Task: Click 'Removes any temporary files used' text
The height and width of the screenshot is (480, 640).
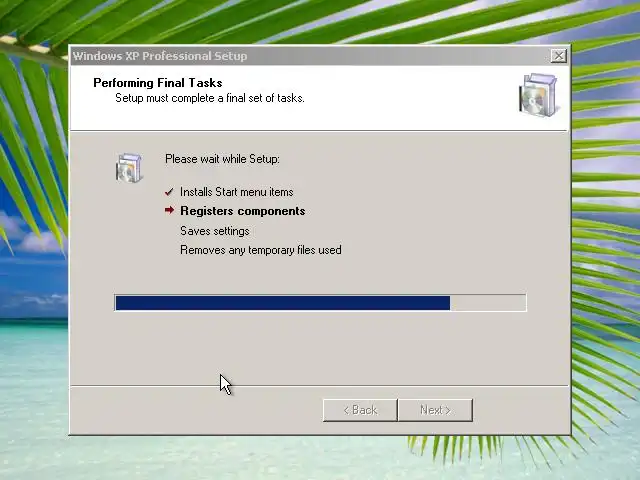Action: tap(261, 250)
